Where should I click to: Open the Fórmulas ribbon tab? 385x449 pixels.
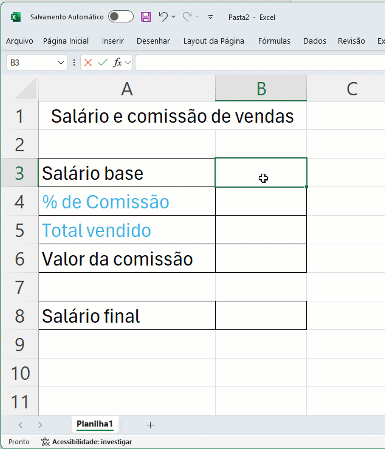coord(274,41)
